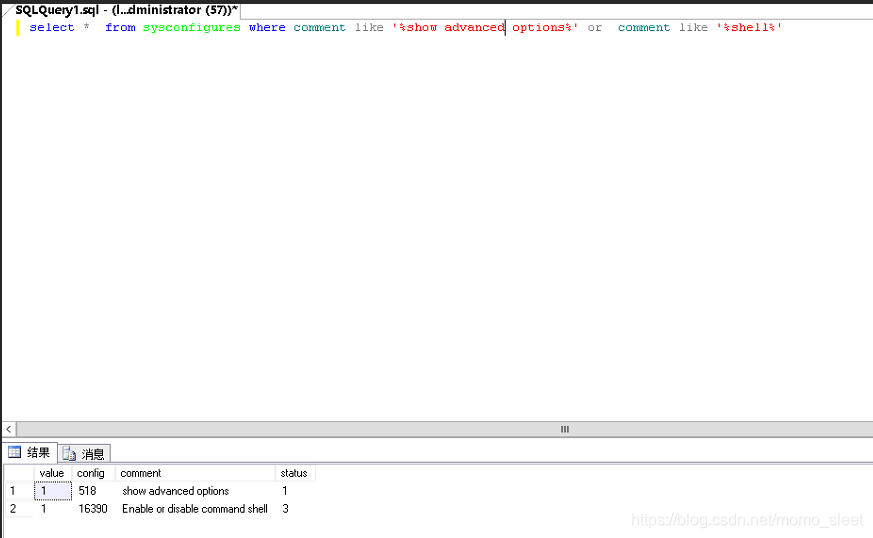Click status cell of config 518 row
The image size is (873, 538).
click(295, 491)
